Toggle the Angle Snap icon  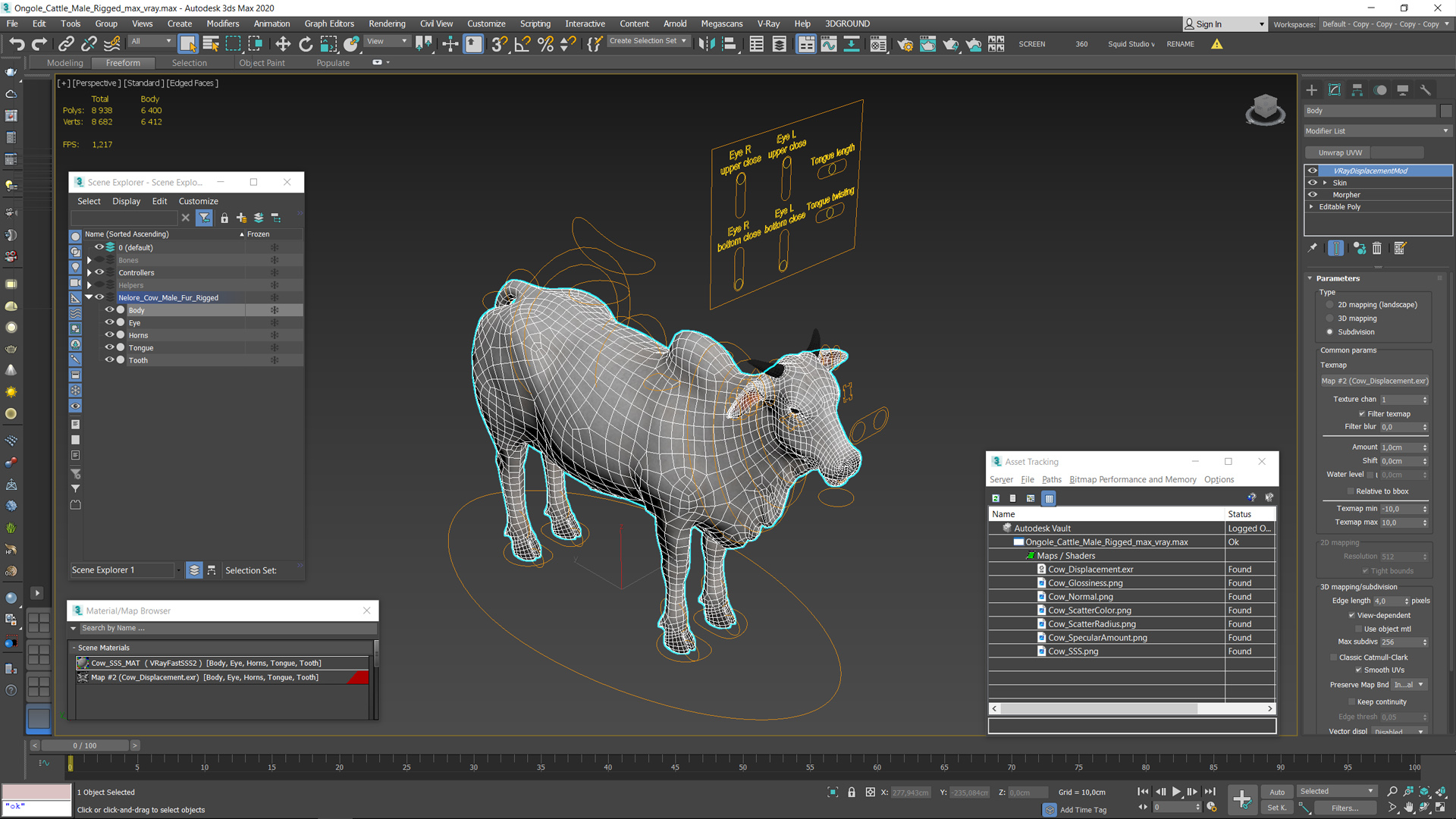tap(522, 44)
